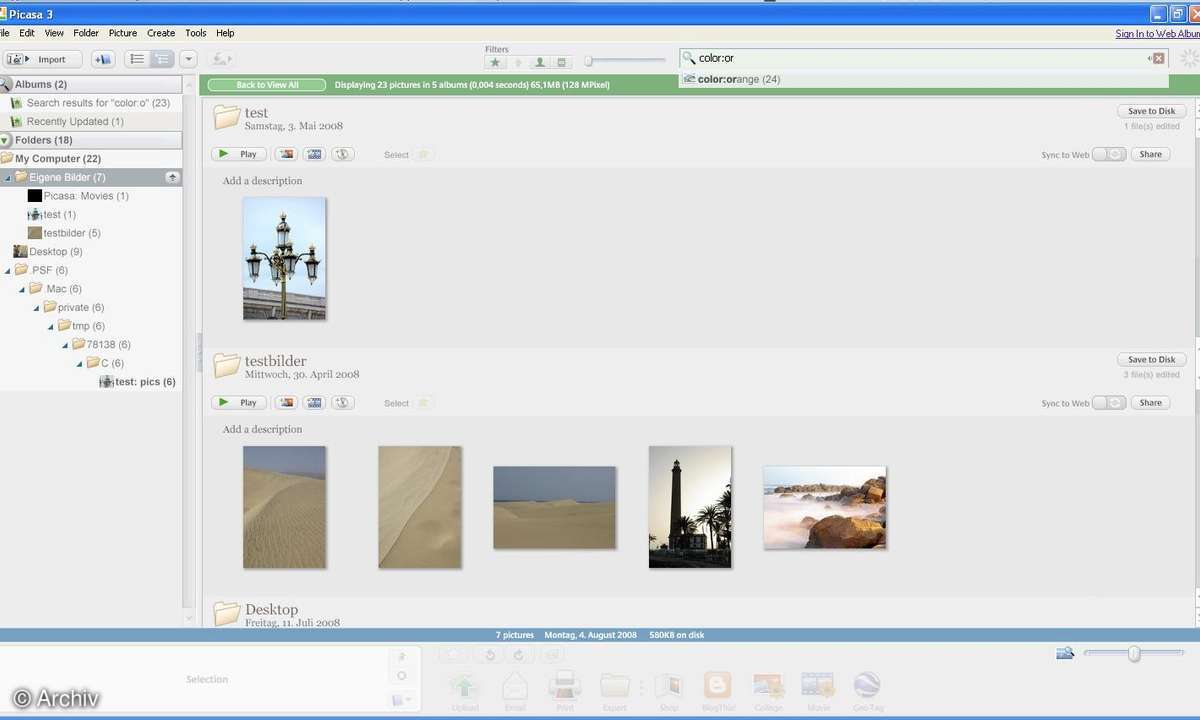Toggle Sync to Web for testbilder folder
This screenshot has width=1200, height=720.
click(1109, 402)
